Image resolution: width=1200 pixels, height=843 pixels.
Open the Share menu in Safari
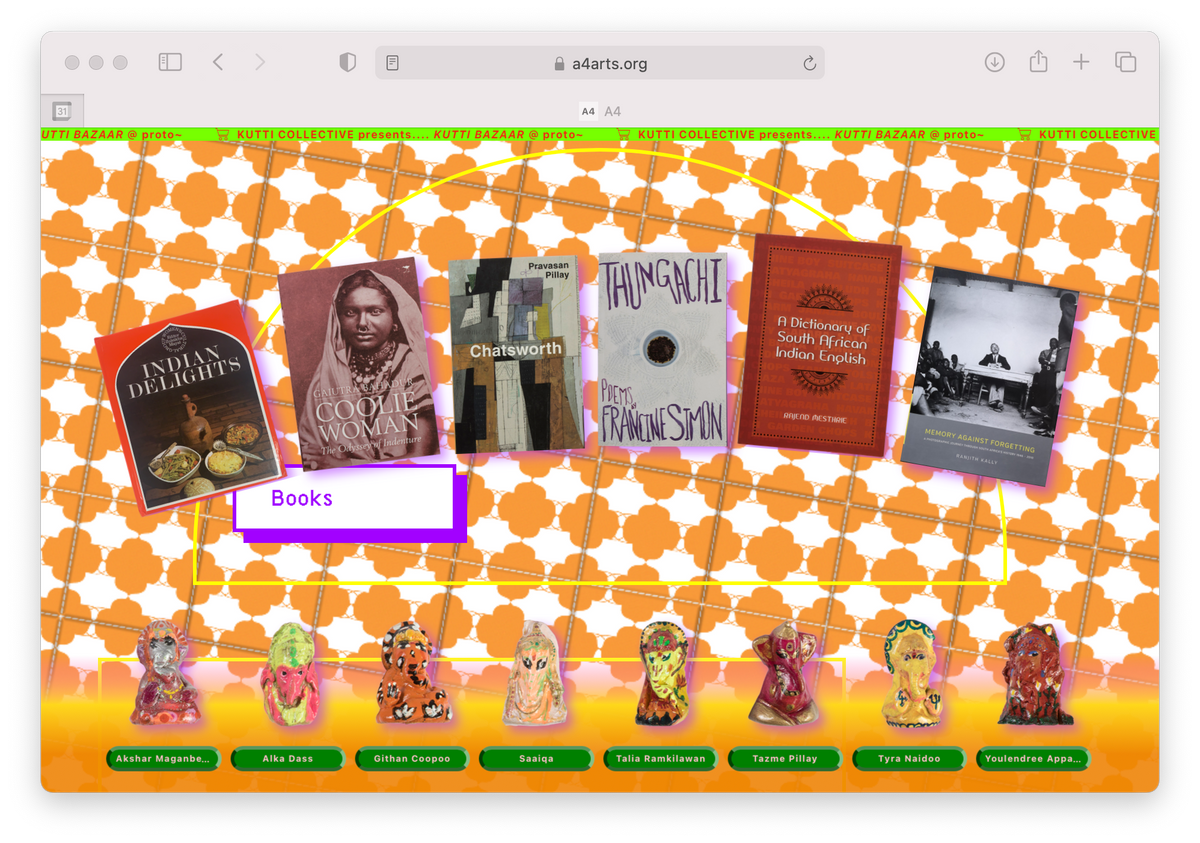(x=1038, y=62)
